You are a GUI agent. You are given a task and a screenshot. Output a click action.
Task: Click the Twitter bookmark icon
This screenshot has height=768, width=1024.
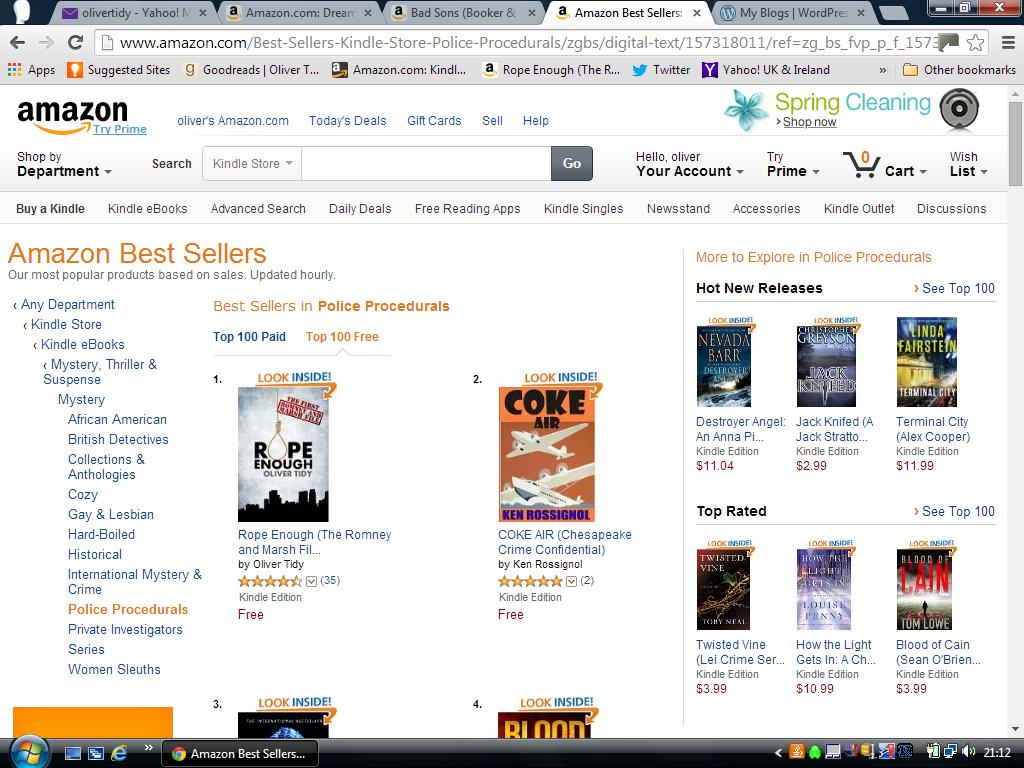coord(640,70)
